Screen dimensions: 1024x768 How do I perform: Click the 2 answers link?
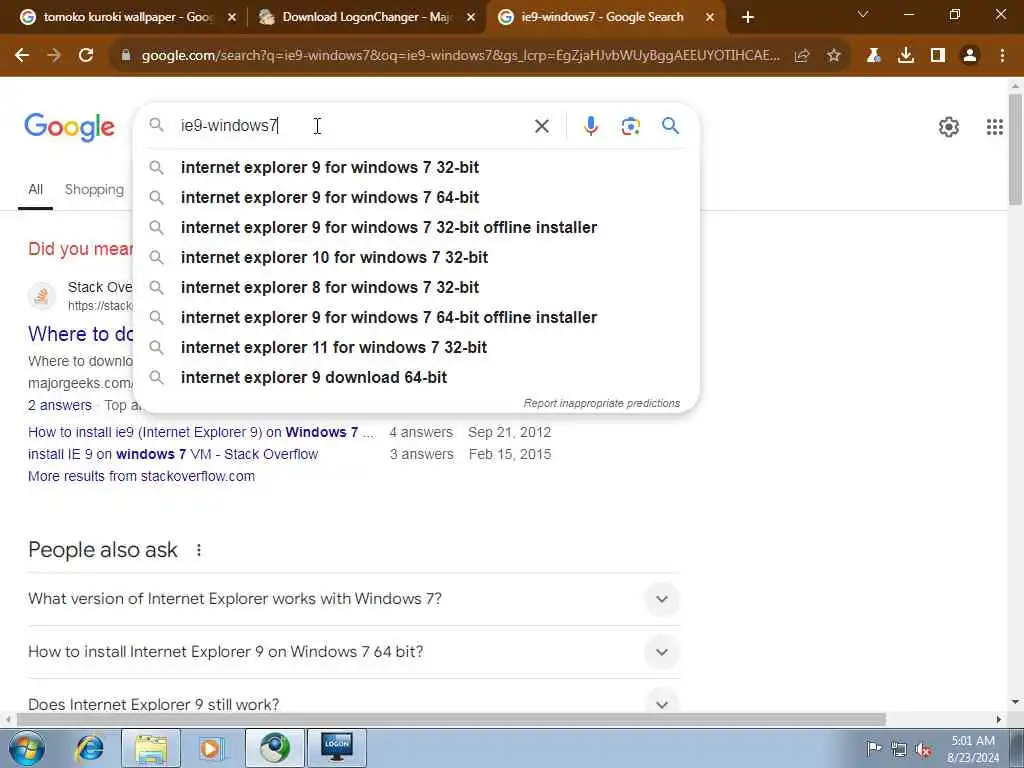[60, 406]
